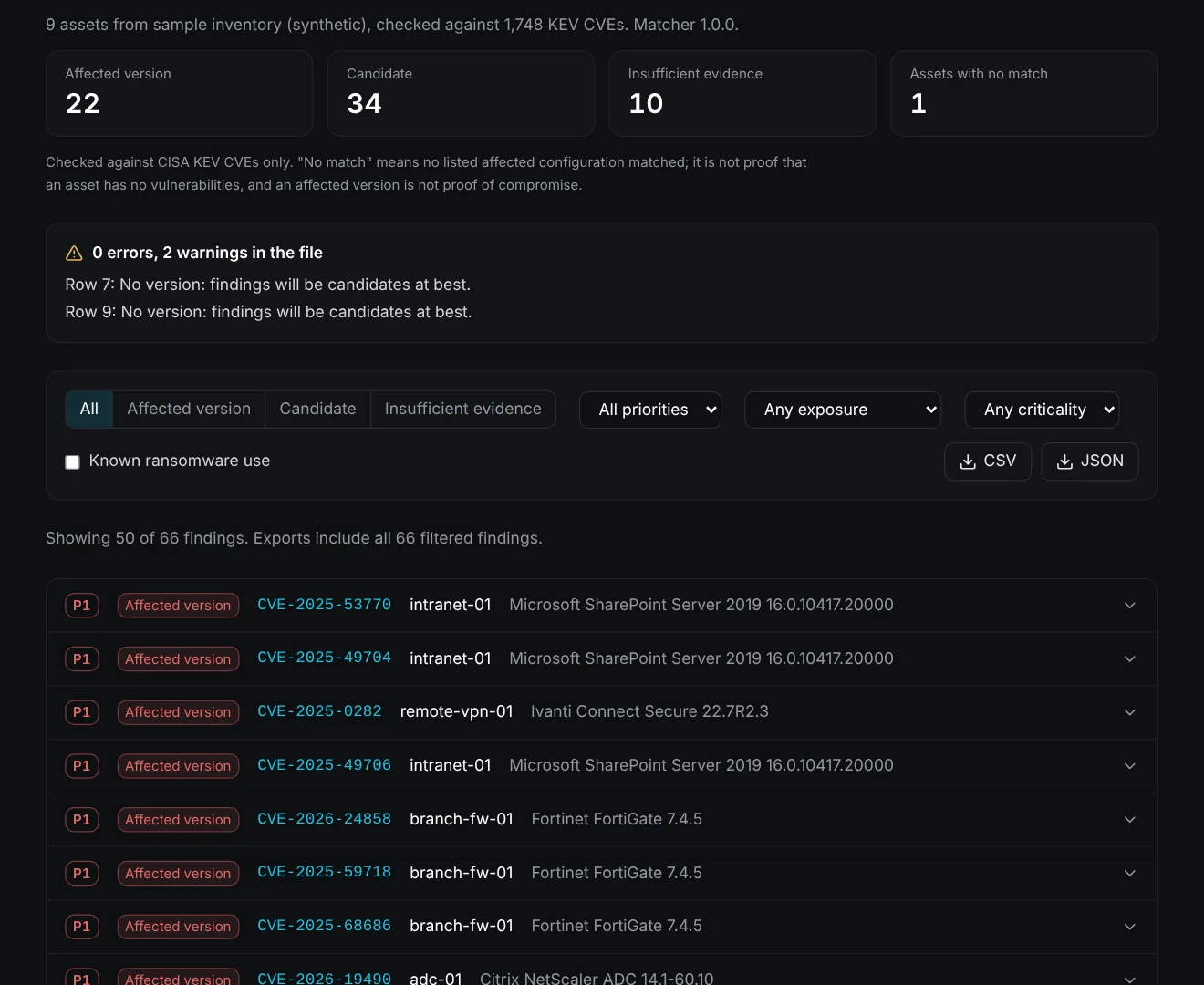Expand the CVE-2025-49704 finding row chevron
The height and width of the screenshot is (985, 1204).
1129,659
